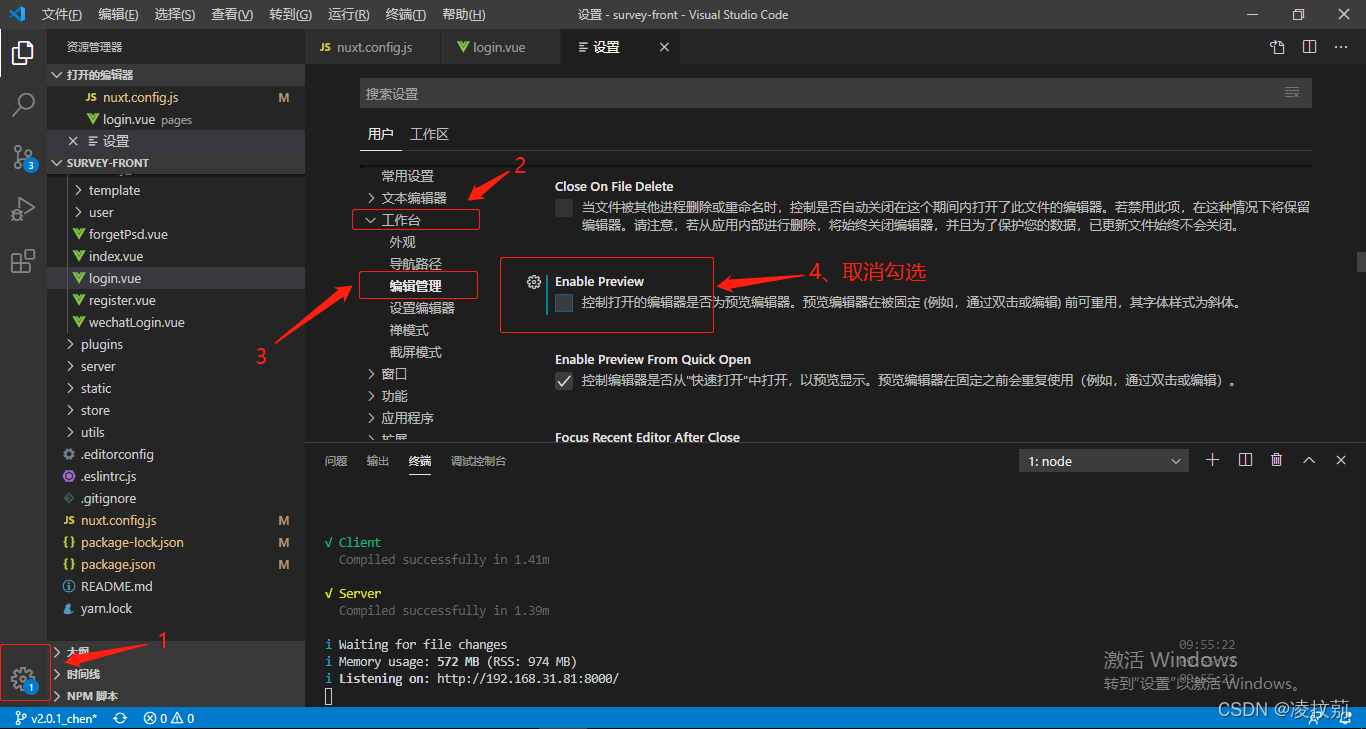Collapse the SURVEY-FRONT folder section
The height and width of the screenshot is (729, 1366).
[x=175, y=163]
